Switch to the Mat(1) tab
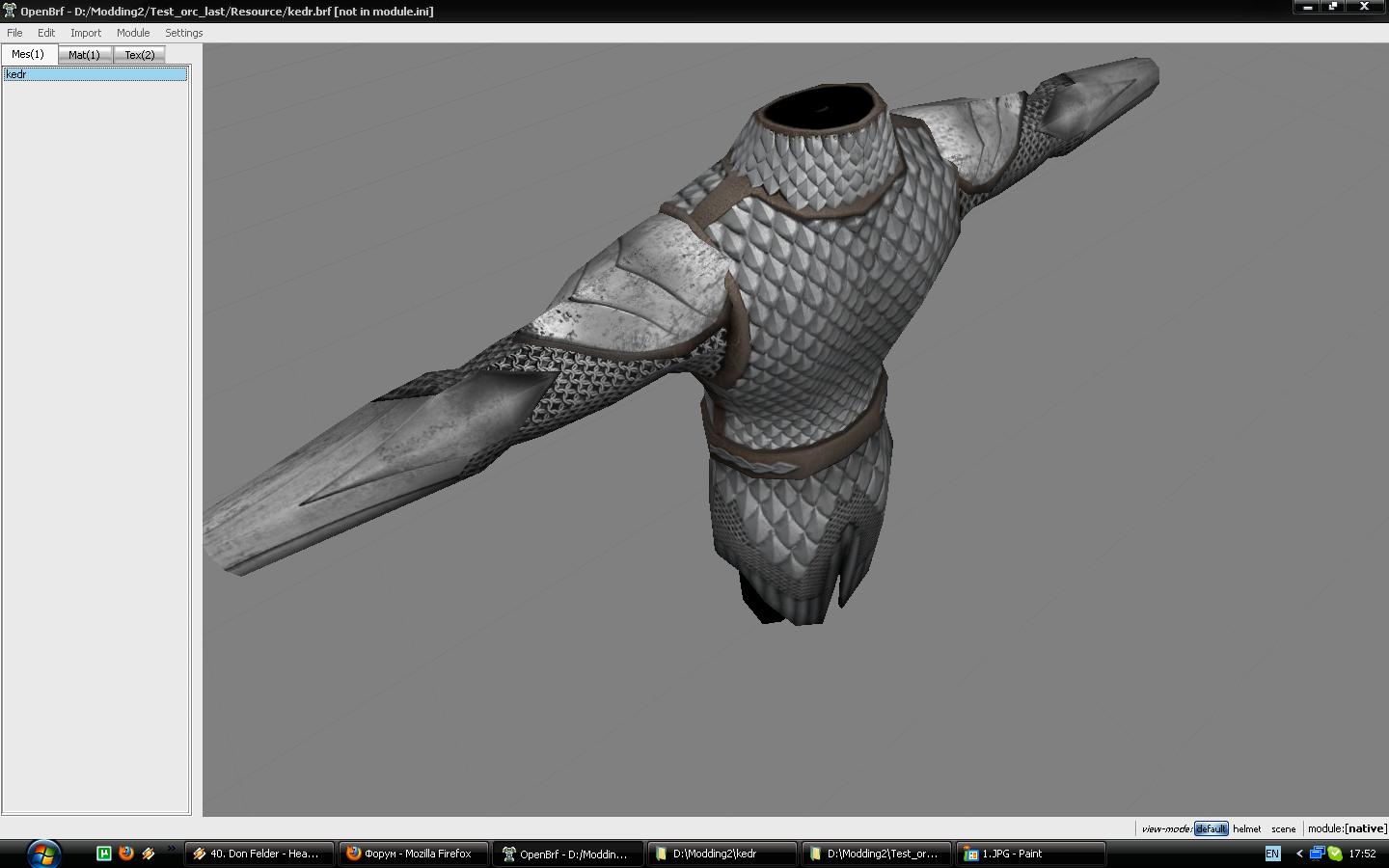Screen dimensions: 1389x868 click(84, 55)
